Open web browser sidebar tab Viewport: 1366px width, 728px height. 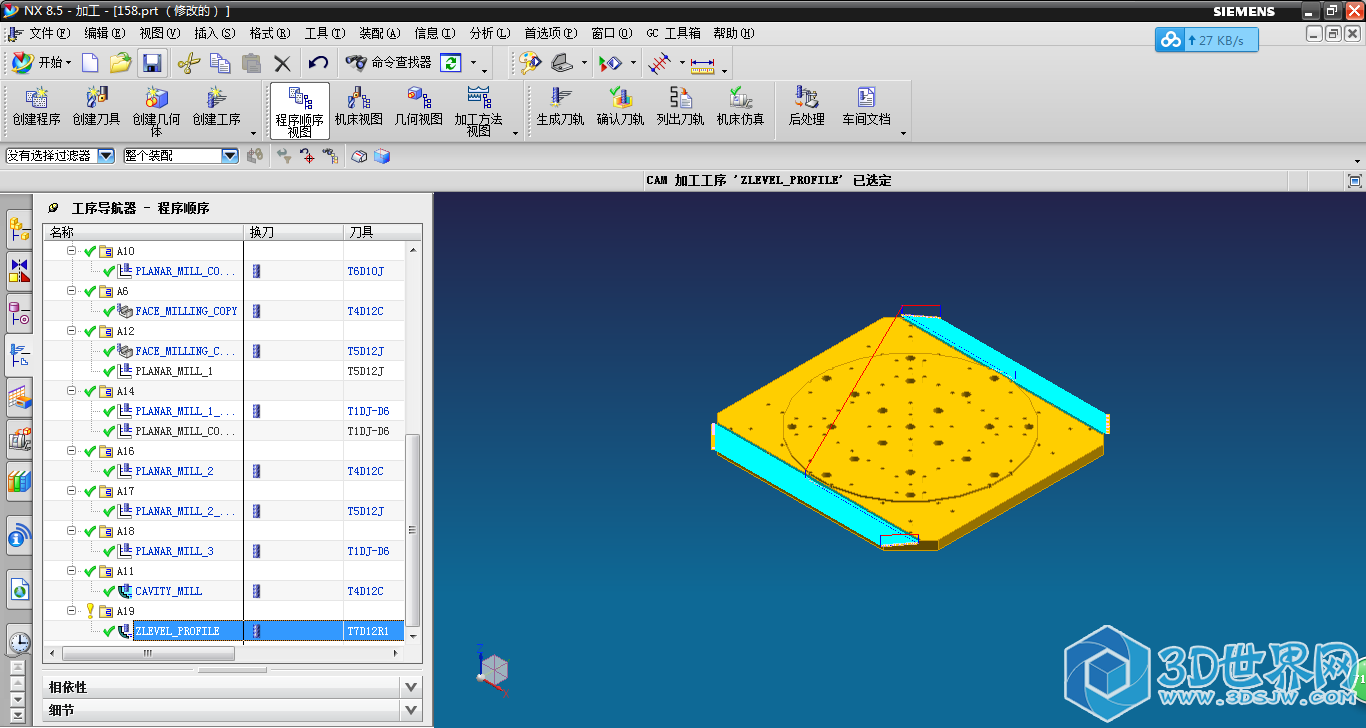[x=19, y=589]
